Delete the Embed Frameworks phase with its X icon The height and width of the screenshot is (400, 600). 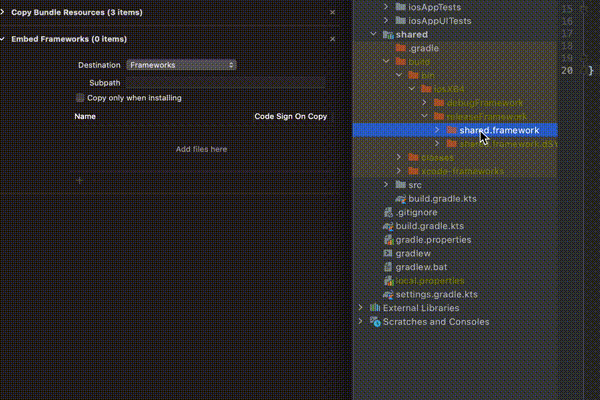[x=333, y=39]
